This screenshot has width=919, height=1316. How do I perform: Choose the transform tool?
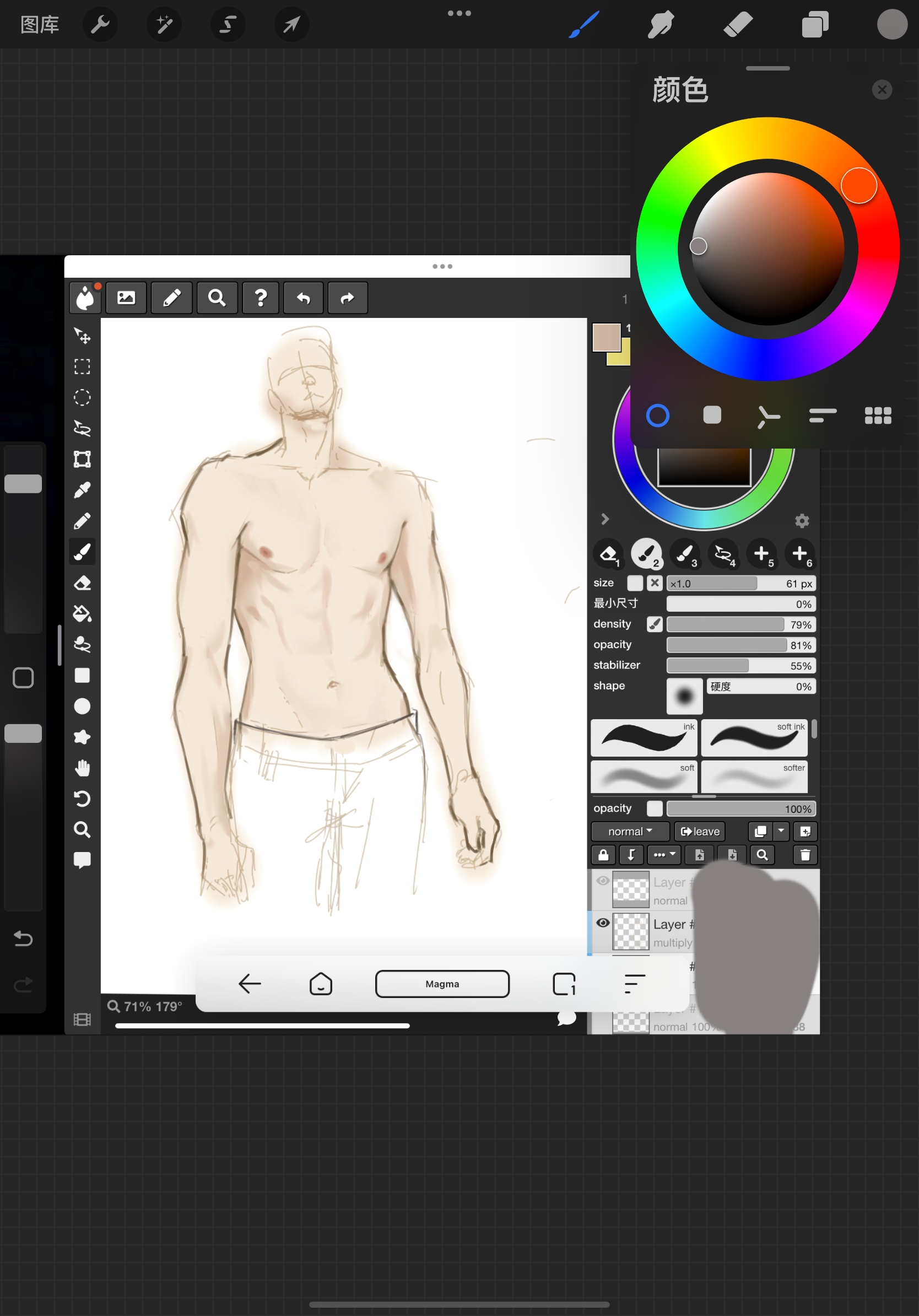coord(82,459)
